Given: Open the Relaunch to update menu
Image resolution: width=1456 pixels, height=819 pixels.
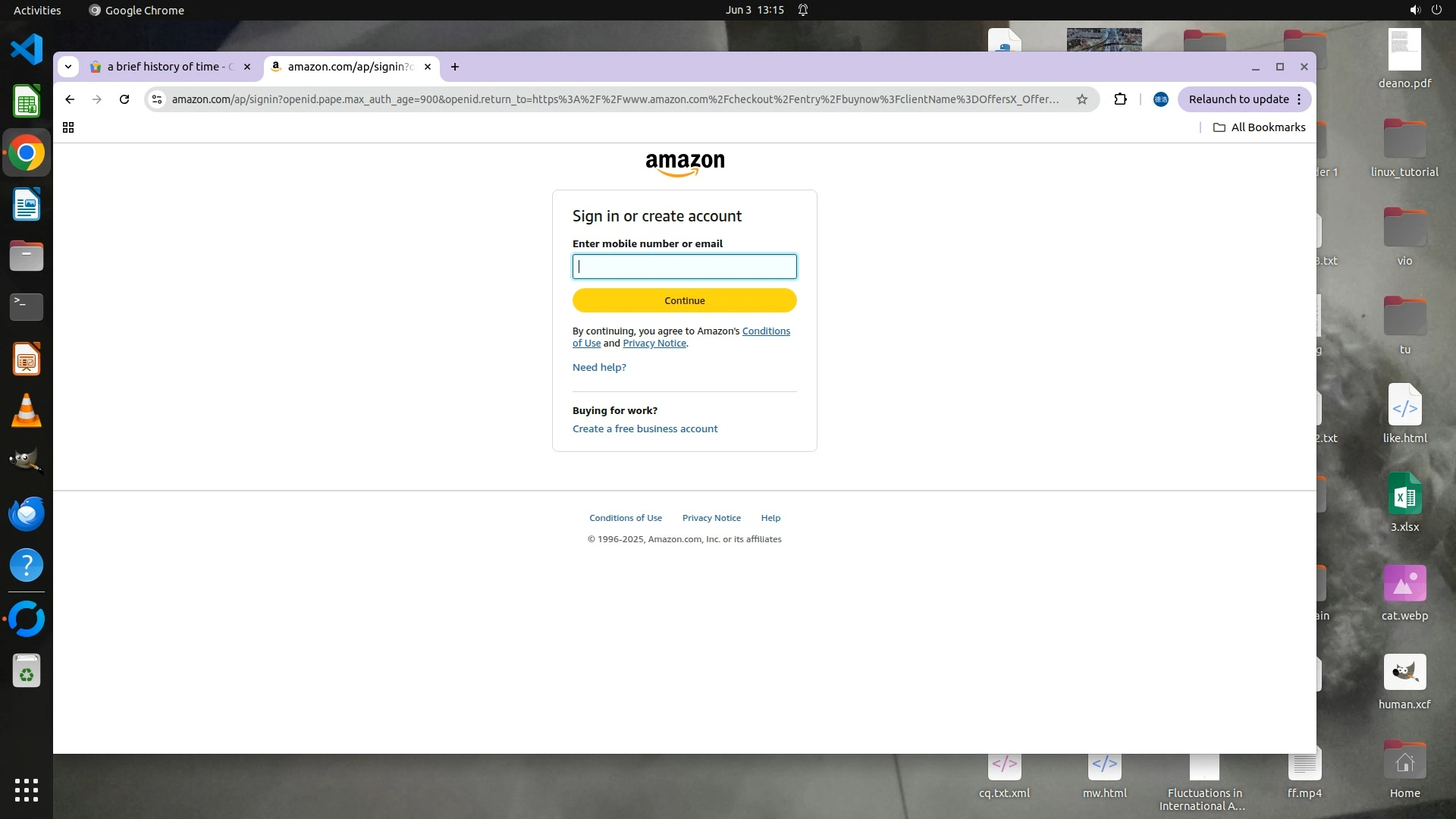Looking at the screenshot, I should [1244, 99].
